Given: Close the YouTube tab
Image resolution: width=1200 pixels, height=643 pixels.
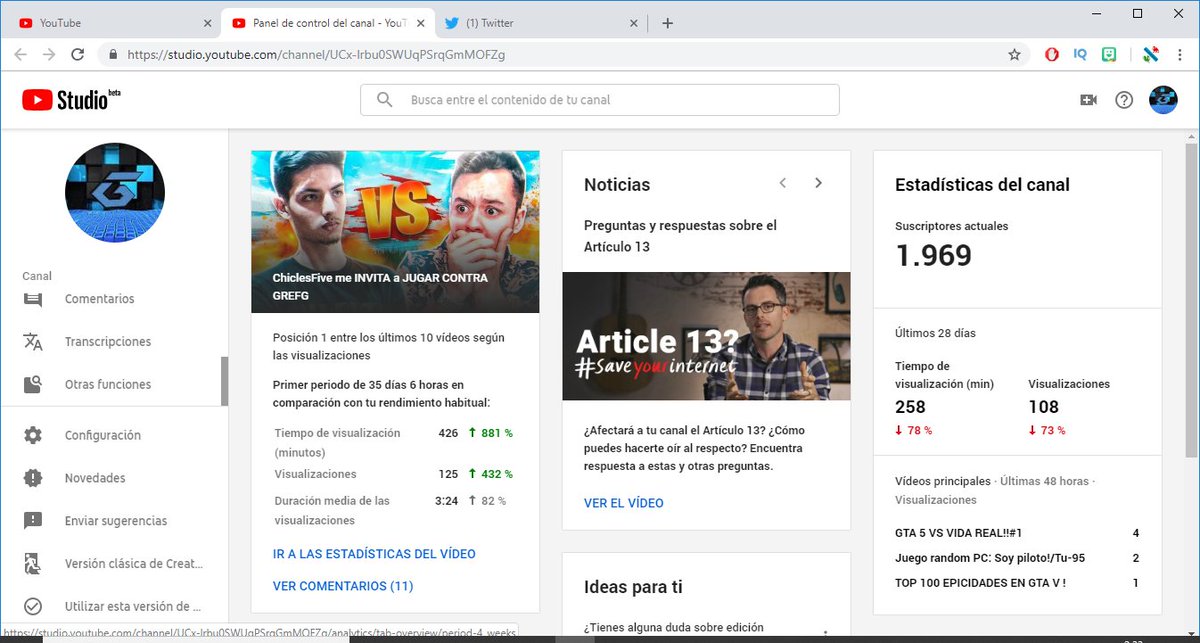Looking at the screenshot, I should pos(207,23).
